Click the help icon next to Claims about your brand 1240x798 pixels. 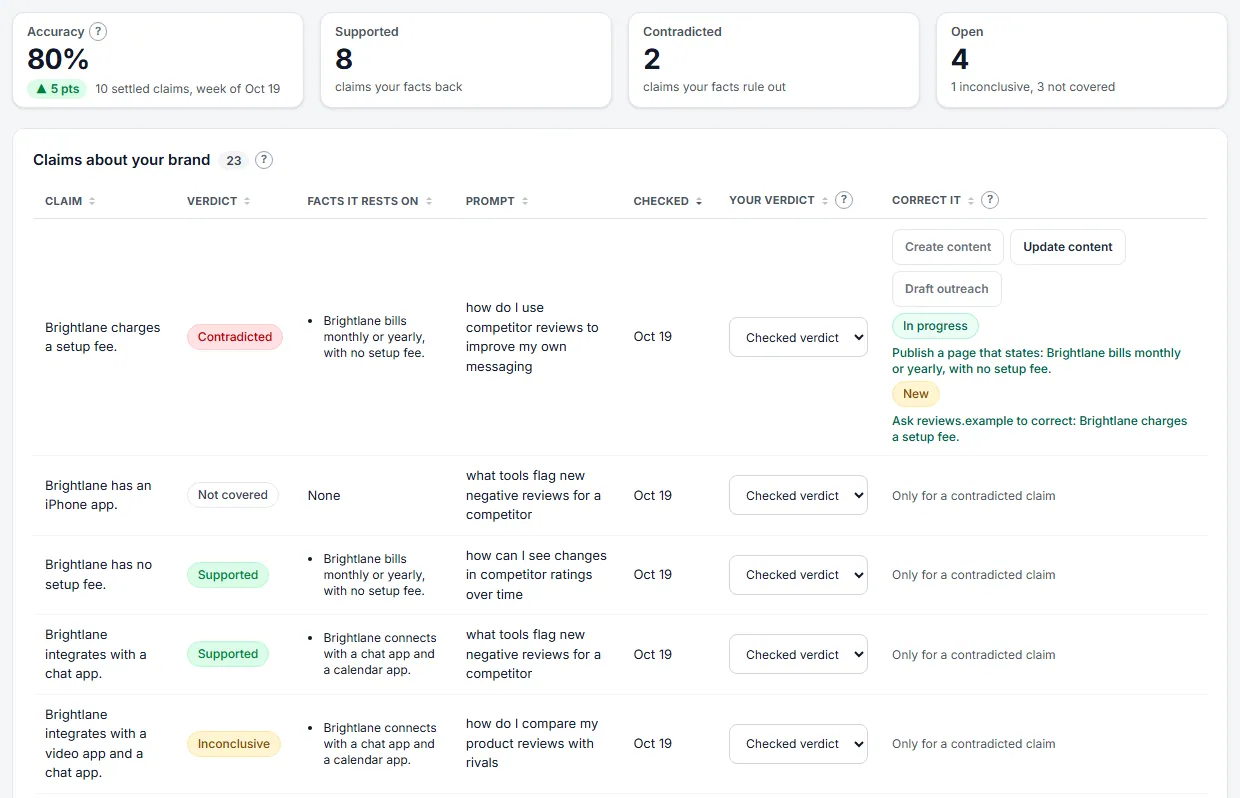coord(264,160)
